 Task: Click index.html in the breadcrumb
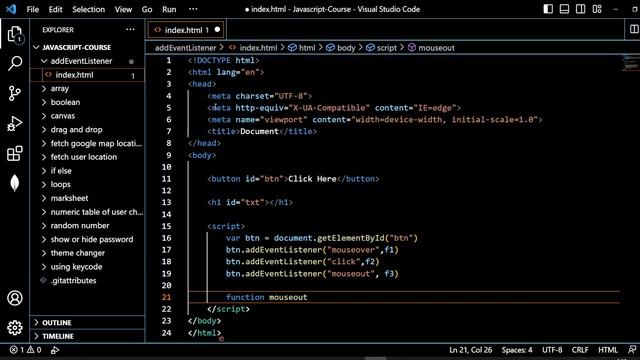253,48
